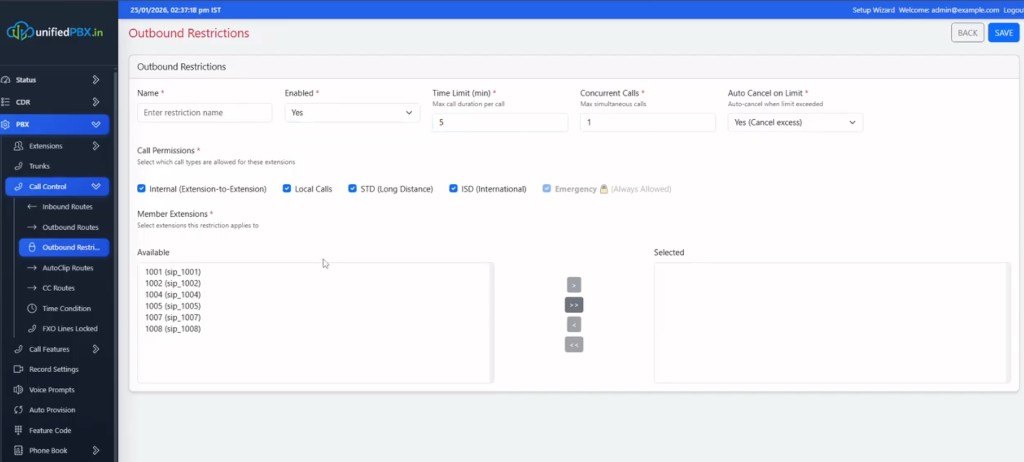
Task: Click the Logout link
Action: coord(1013,10)
